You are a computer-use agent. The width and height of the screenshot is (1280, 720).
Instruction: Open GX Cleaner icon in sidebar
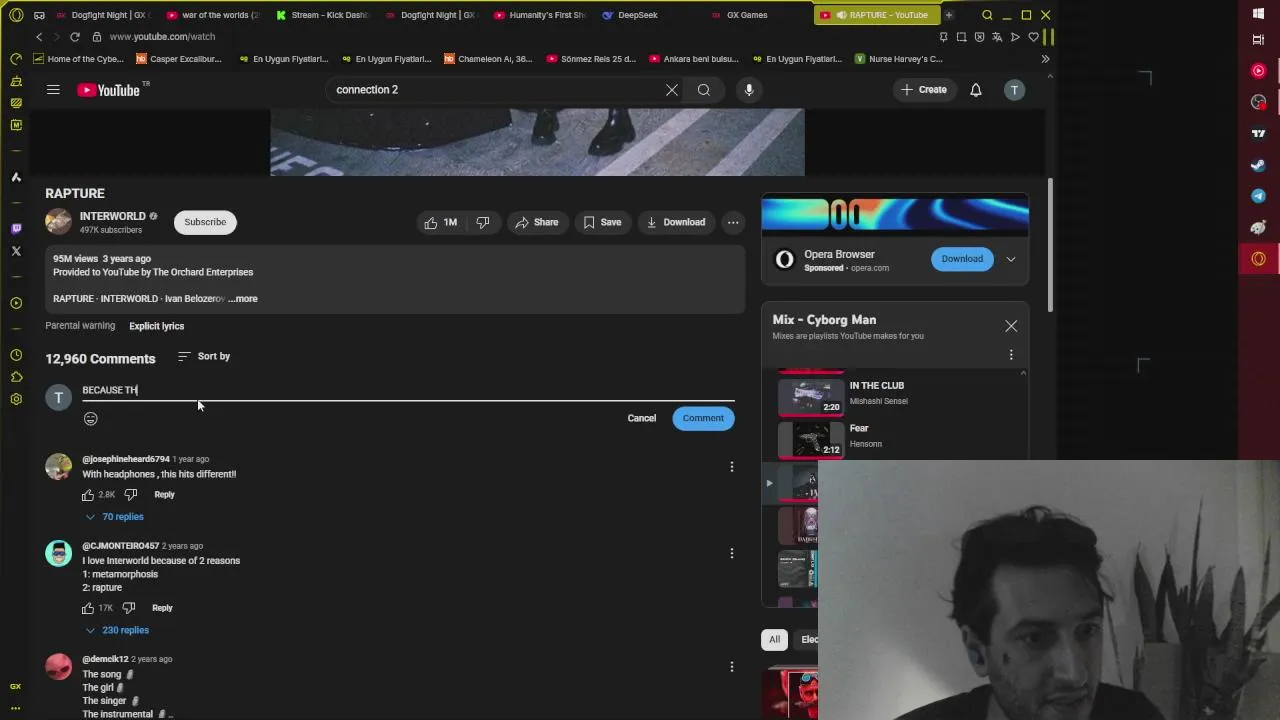click(x=16, y=81)
